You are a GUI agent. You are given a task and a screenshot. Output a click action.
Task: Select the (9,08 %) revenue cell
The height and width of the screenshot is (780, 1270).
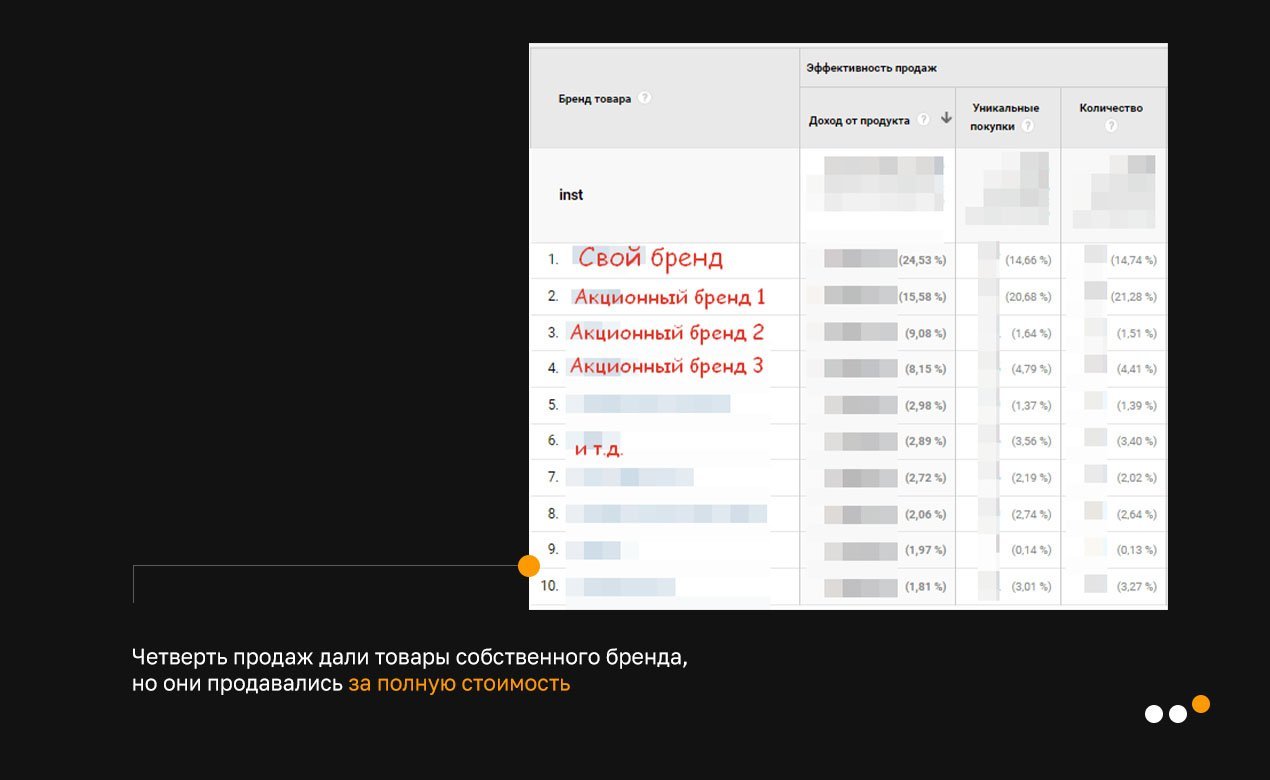(925, 333)
